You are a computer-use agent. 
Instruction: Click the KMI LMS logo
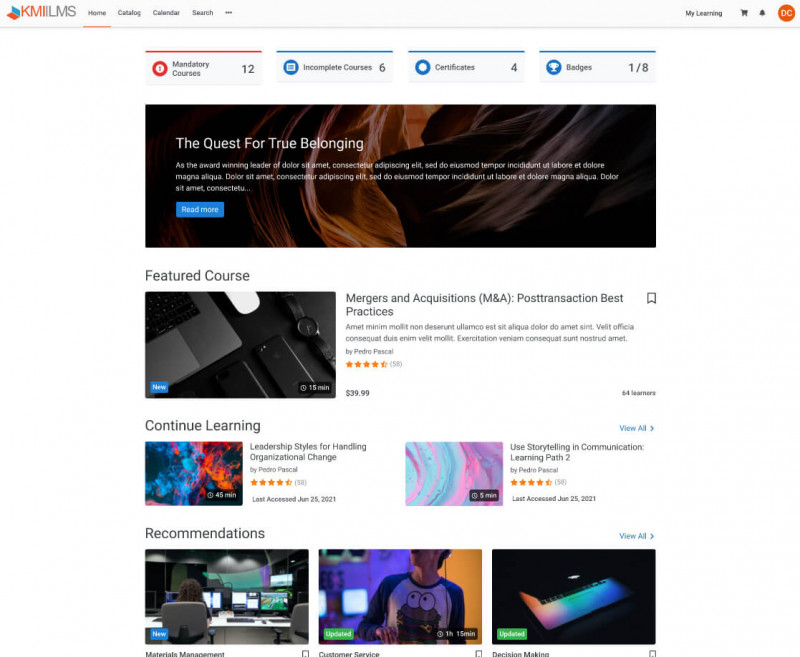42,12
